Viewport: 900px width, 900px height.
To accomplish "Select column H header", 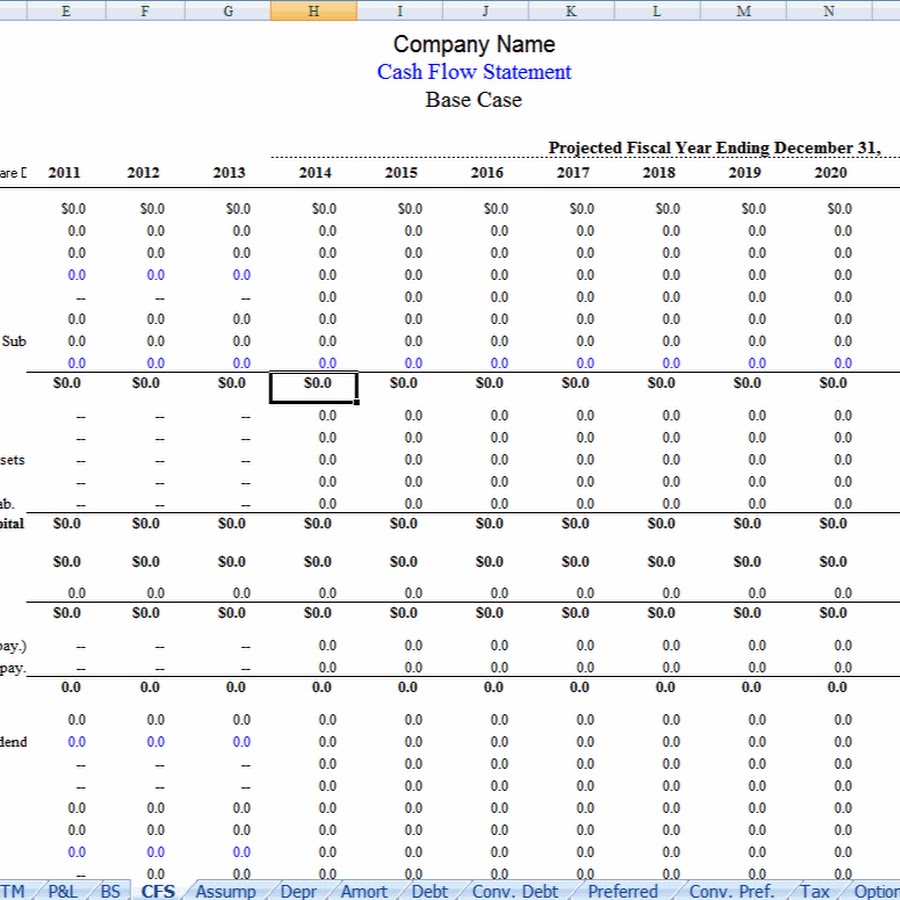I will click(313, 10).
